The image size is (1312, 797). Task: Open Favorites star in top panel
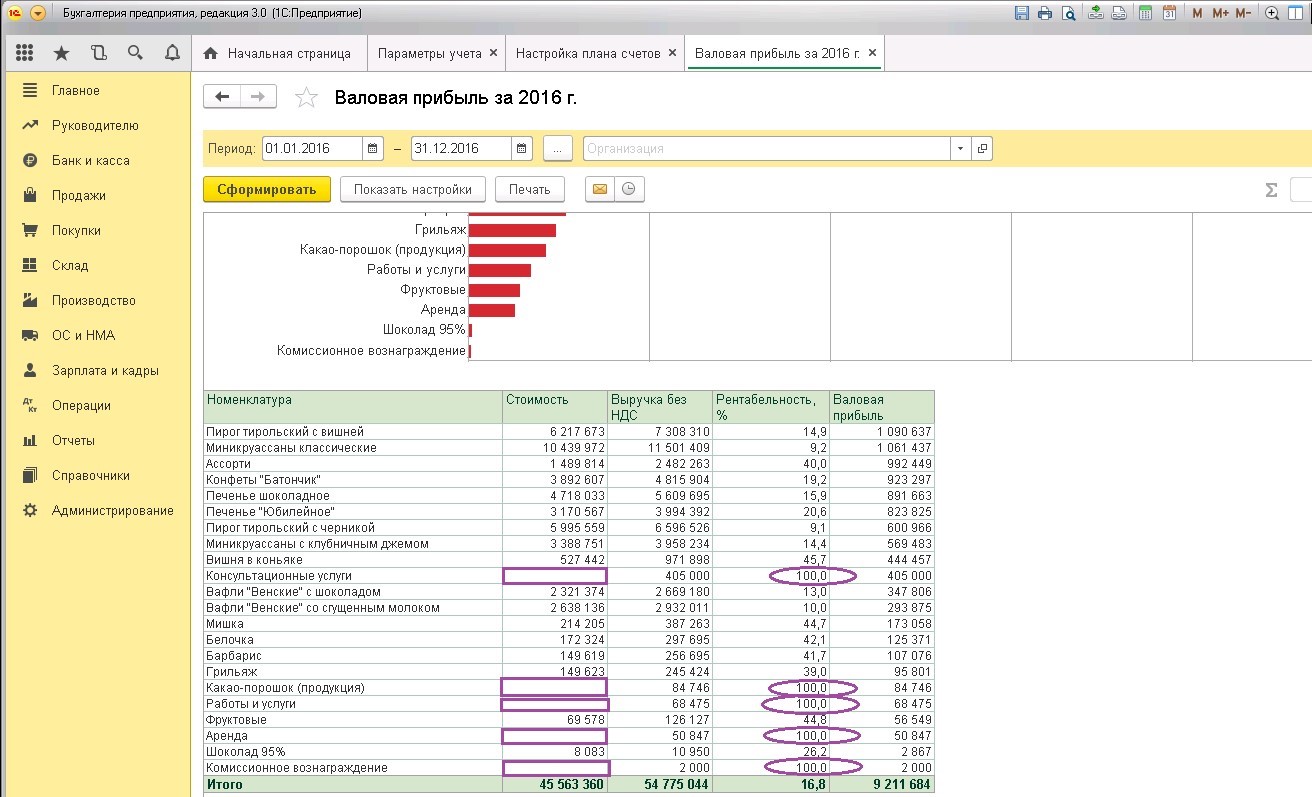62,53
